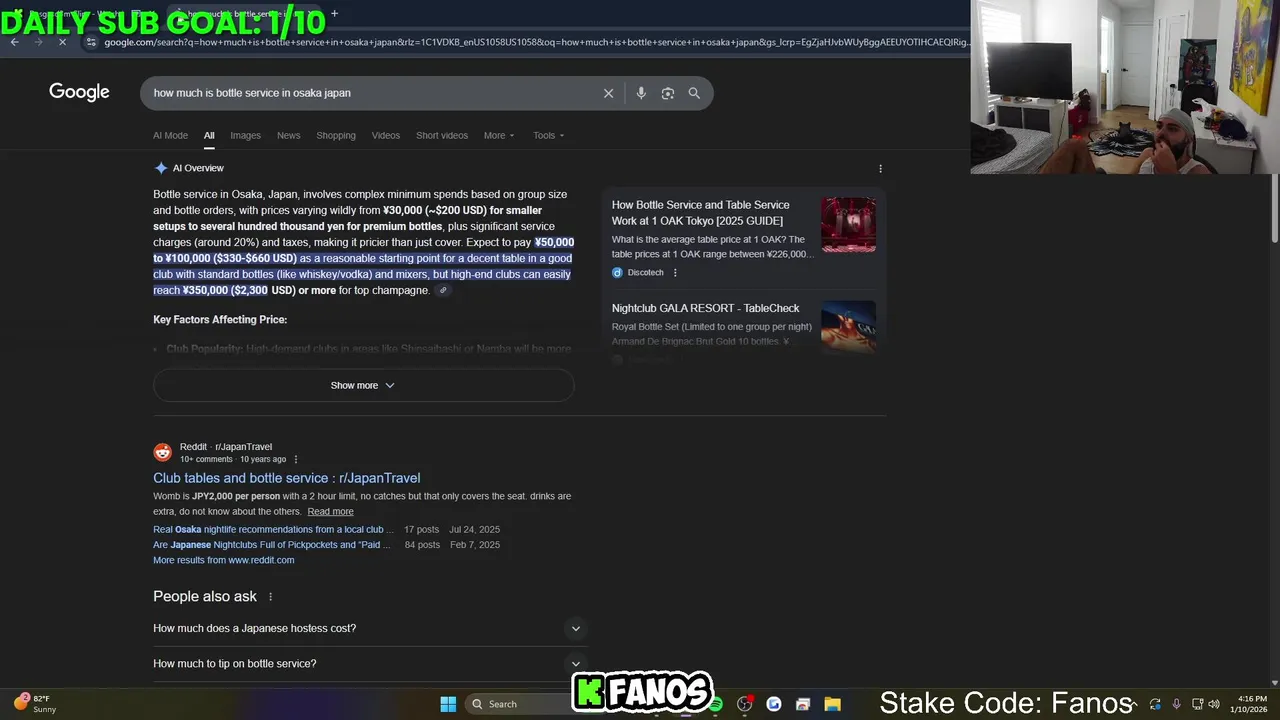Click the GALA RESORT source thumbnail

coord(848,326)
